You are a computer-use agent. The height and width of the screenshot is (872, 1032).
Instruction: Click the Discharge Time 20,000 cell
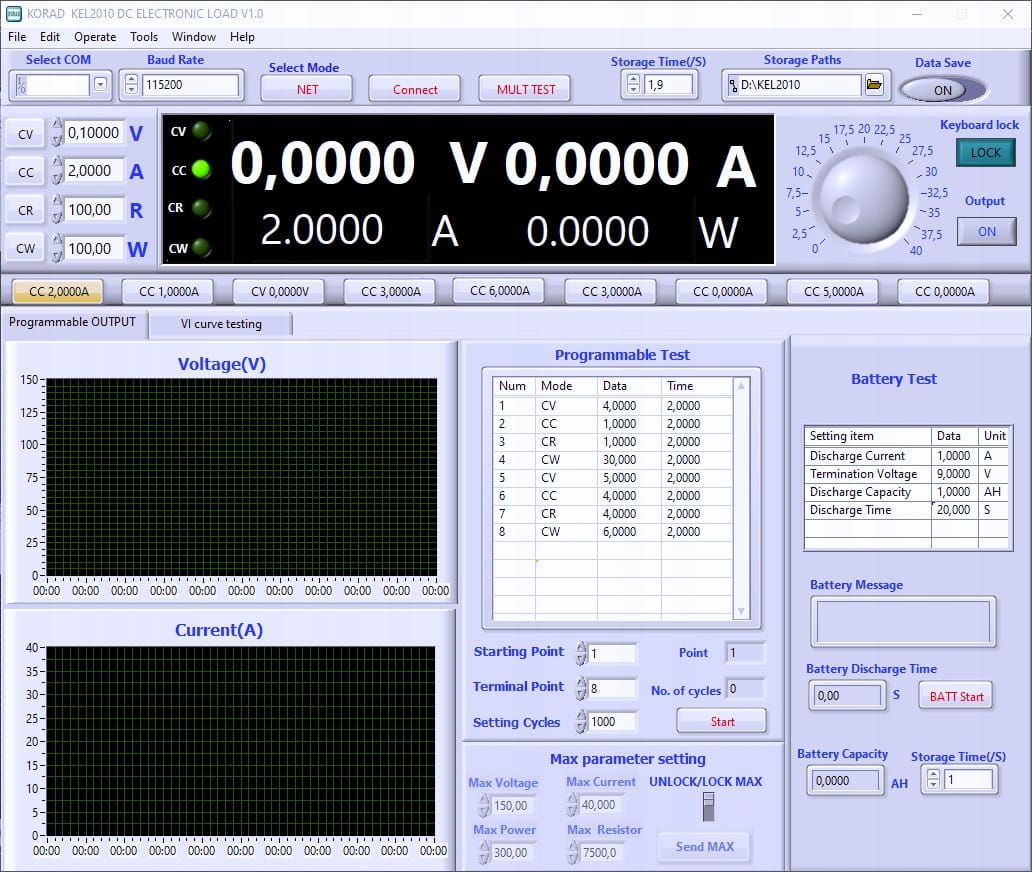[954, 510]
